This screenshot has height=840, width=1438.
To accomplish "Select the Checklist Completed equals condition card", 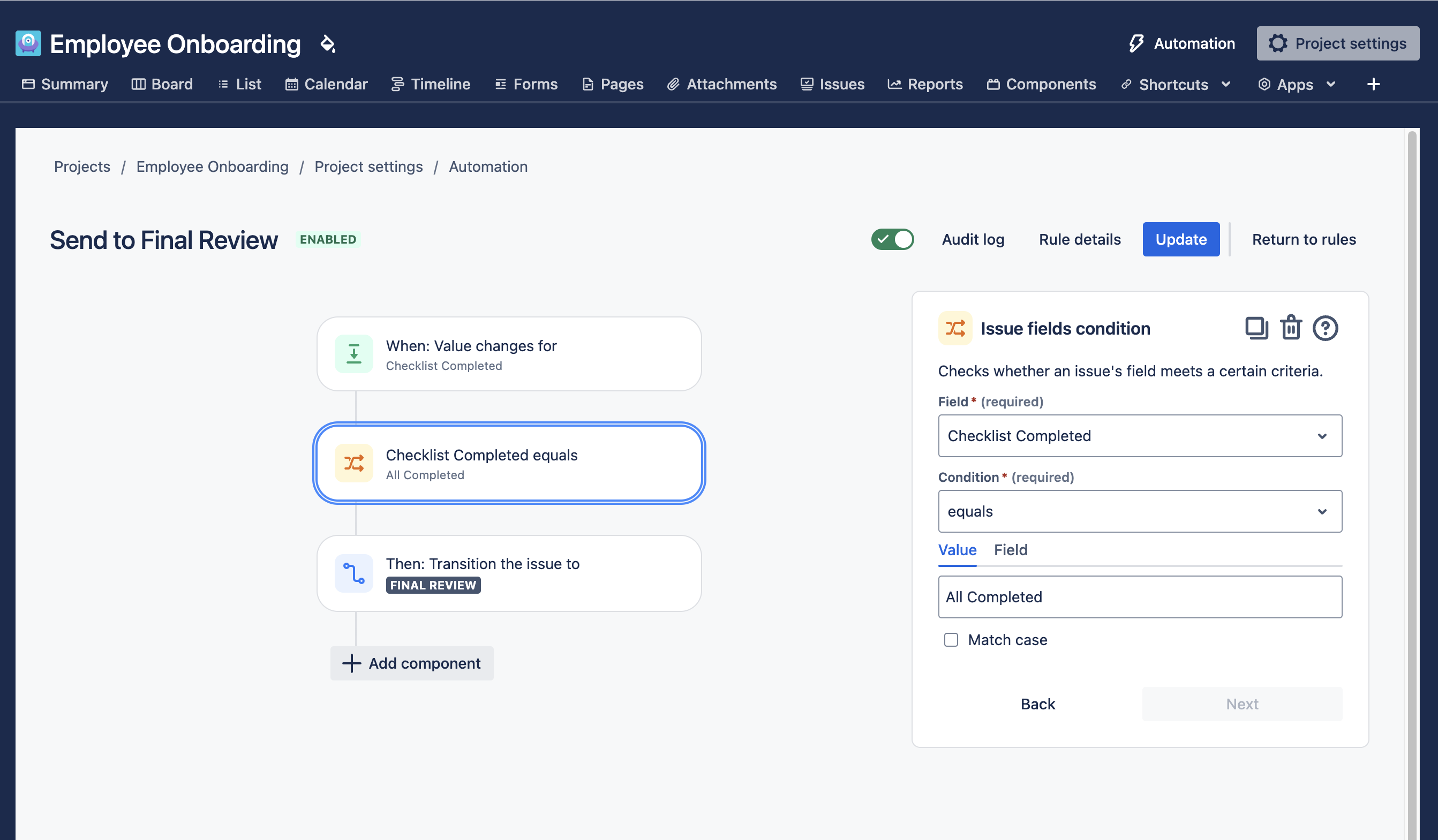I will coord(509,463).
